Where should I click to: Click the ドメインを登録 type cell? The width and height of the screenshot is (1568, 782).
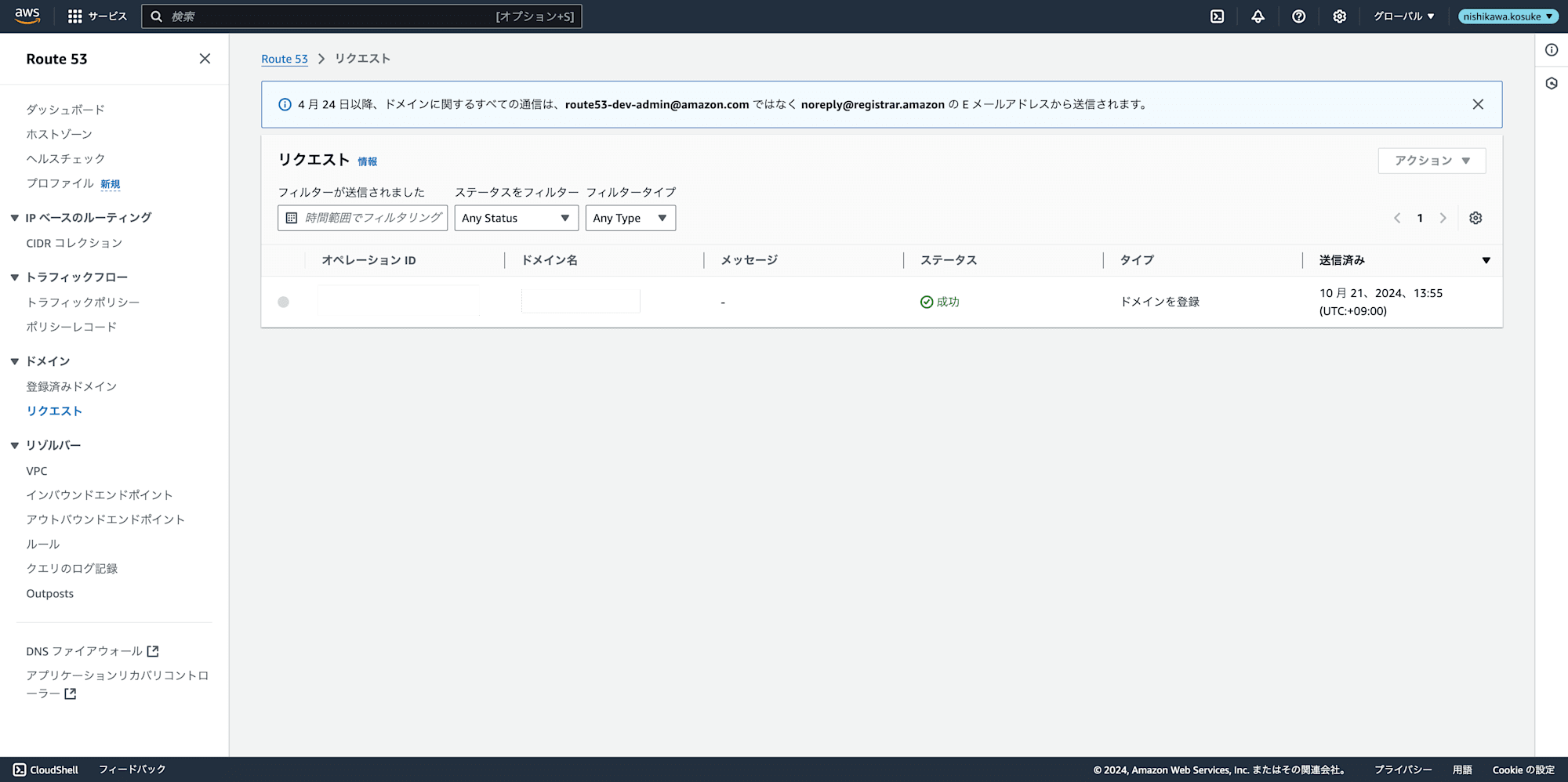click(x=1160, y=302)
